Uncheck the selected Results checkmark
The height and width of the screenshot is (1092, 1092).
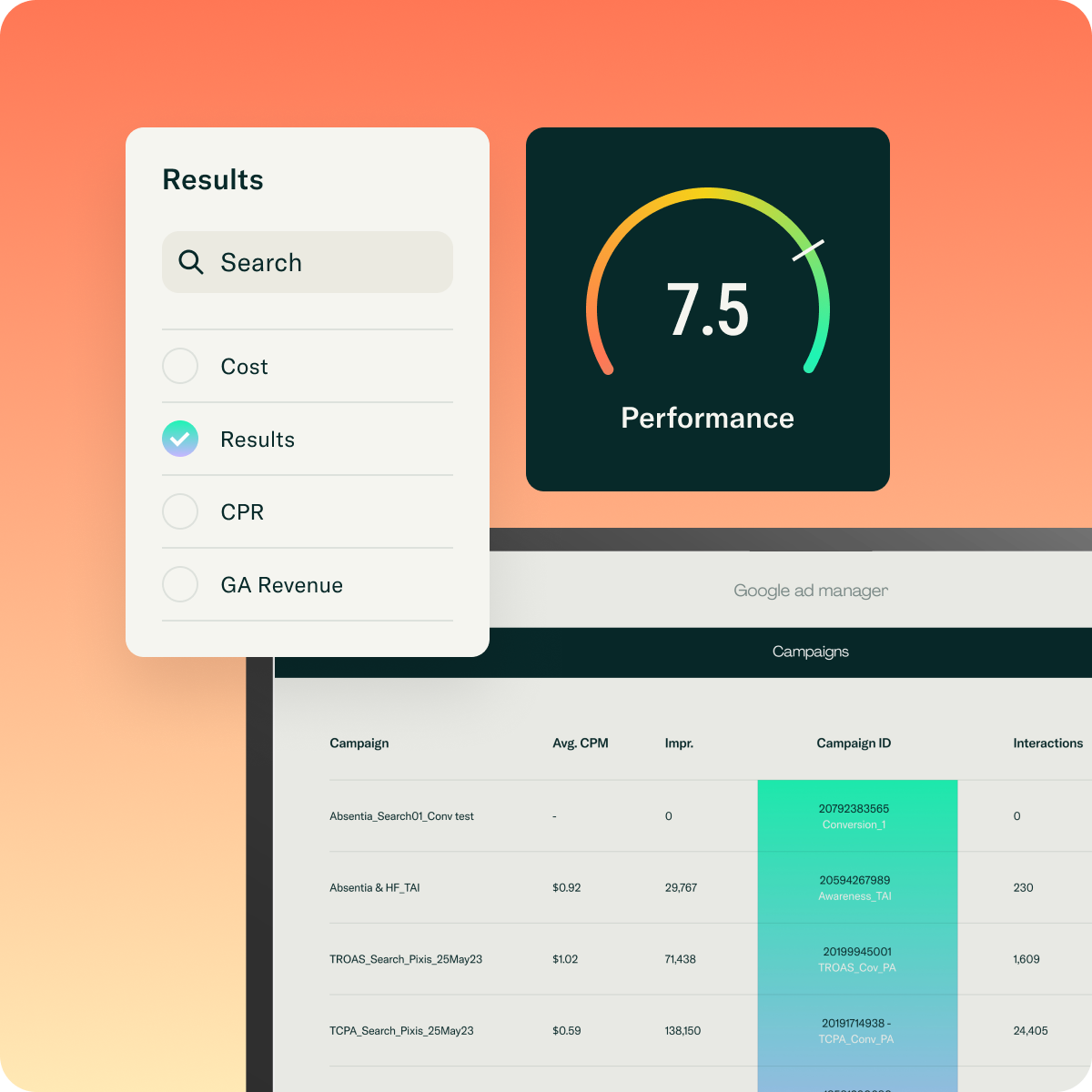click(180, 439)
